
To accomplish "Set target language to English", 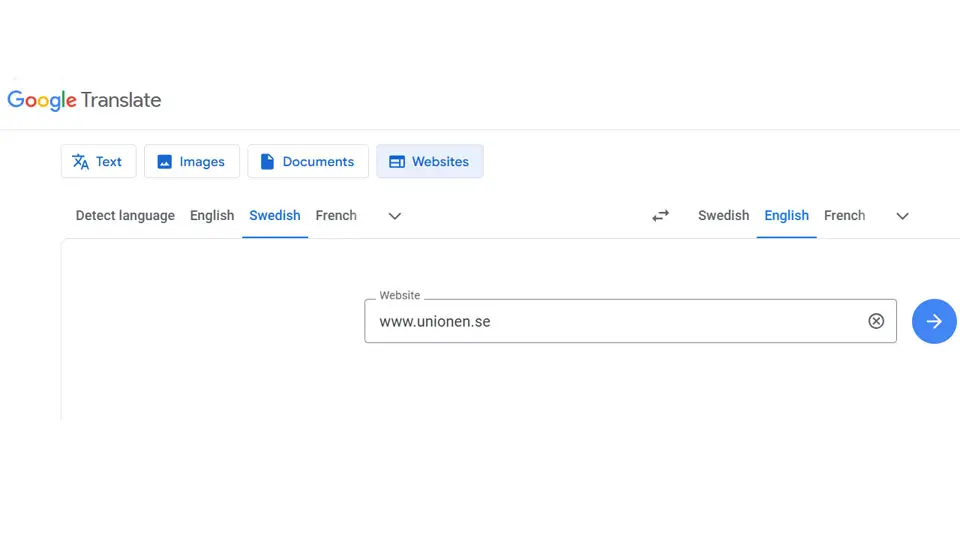I will (787, 216).
